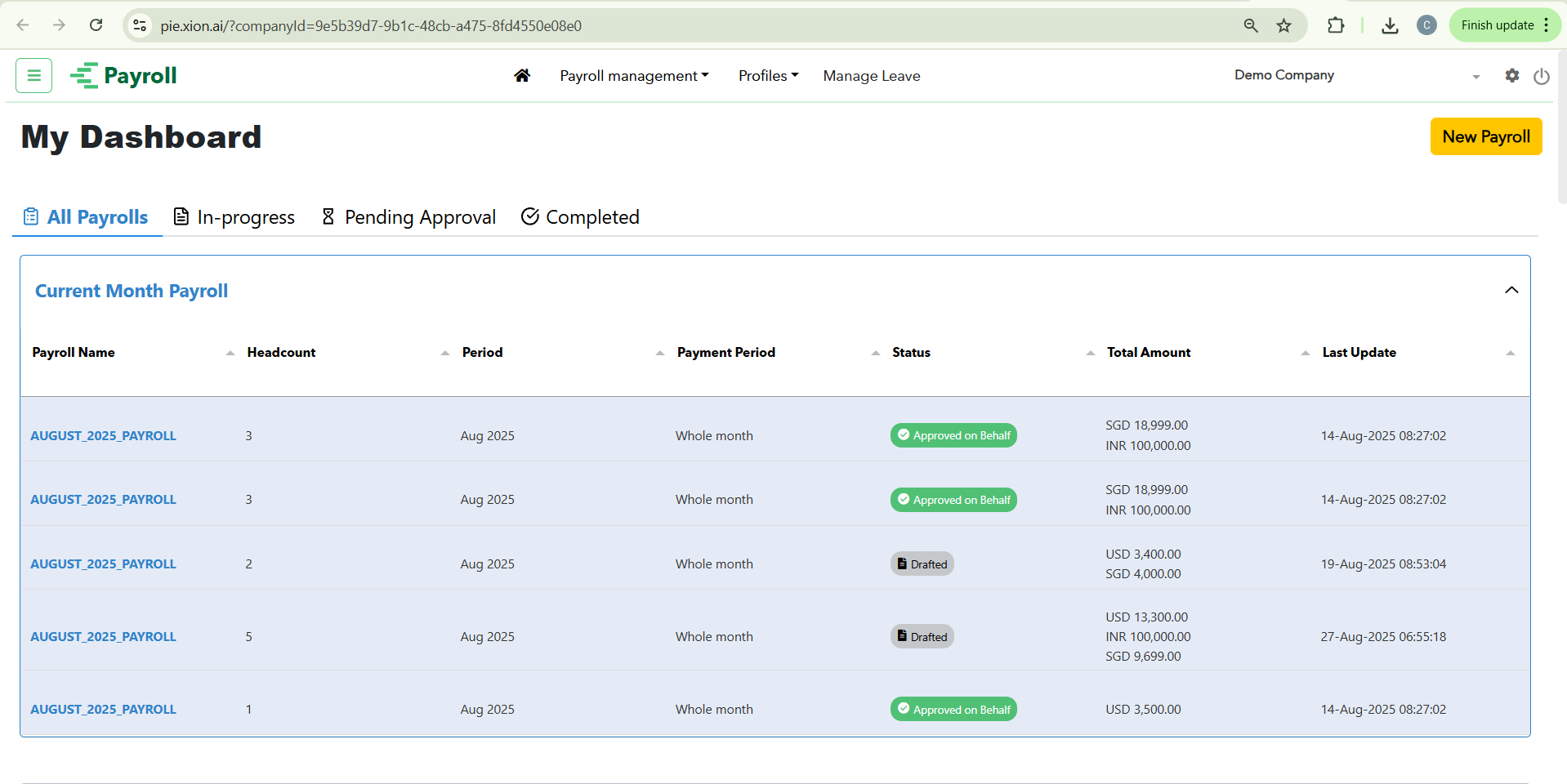Screen dimensions: 1567x784
Task: Go forward in browser history
Action: tap(59, 25)
